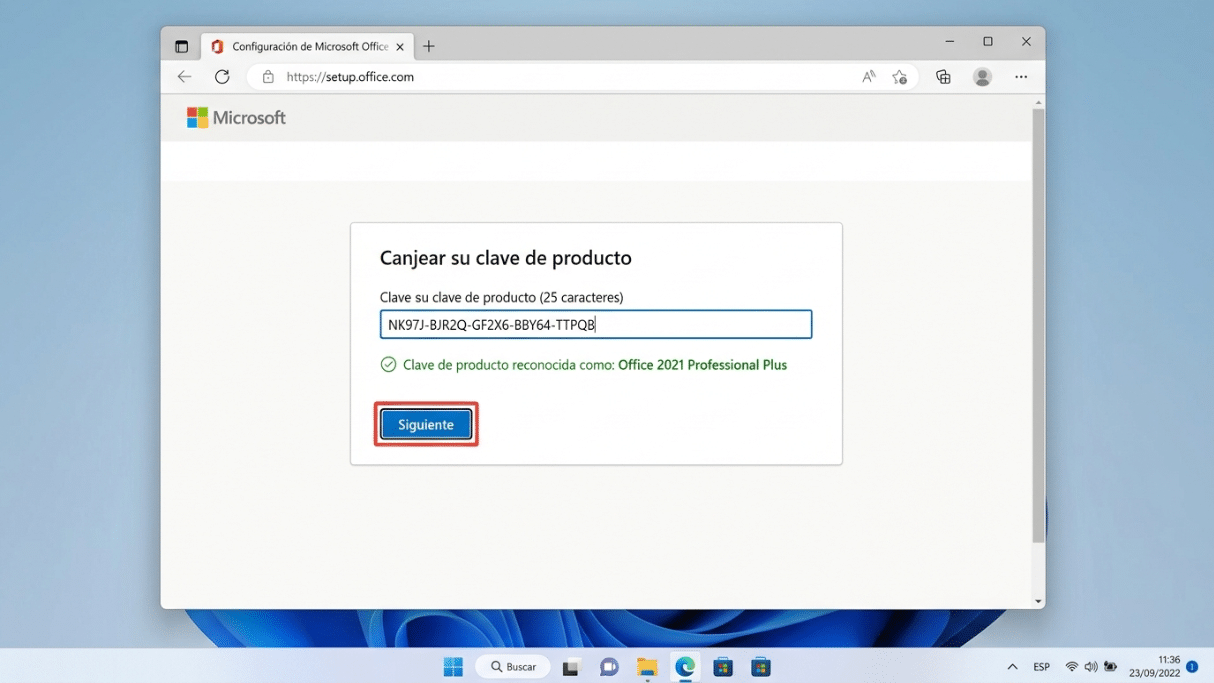Screen dimensions: 1214x683
Task: Select the product key input field
Action: tap(595, 324)
